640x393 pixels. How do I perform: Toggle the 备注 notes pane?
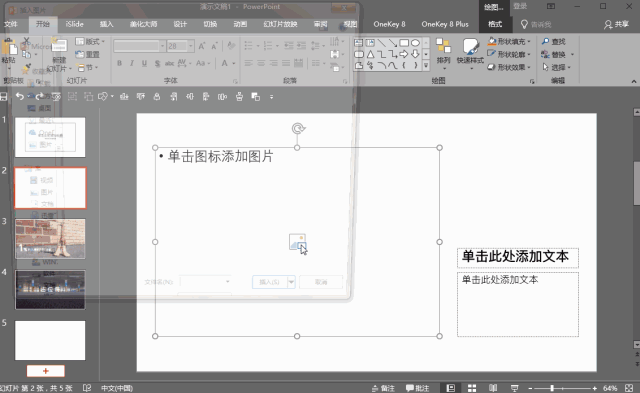[x=383, y=388]
